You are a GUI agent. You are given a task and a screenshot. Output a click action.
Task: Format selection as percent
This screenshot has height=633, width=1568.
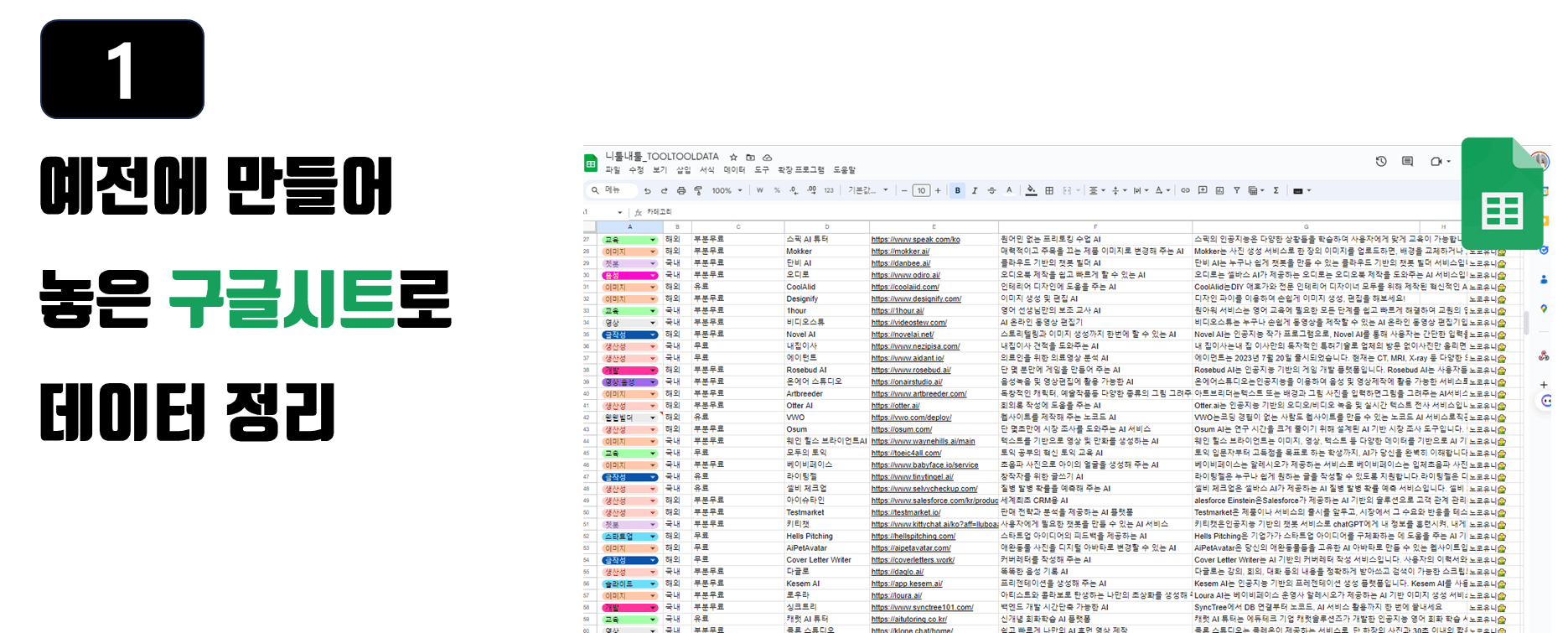(777, 190)
